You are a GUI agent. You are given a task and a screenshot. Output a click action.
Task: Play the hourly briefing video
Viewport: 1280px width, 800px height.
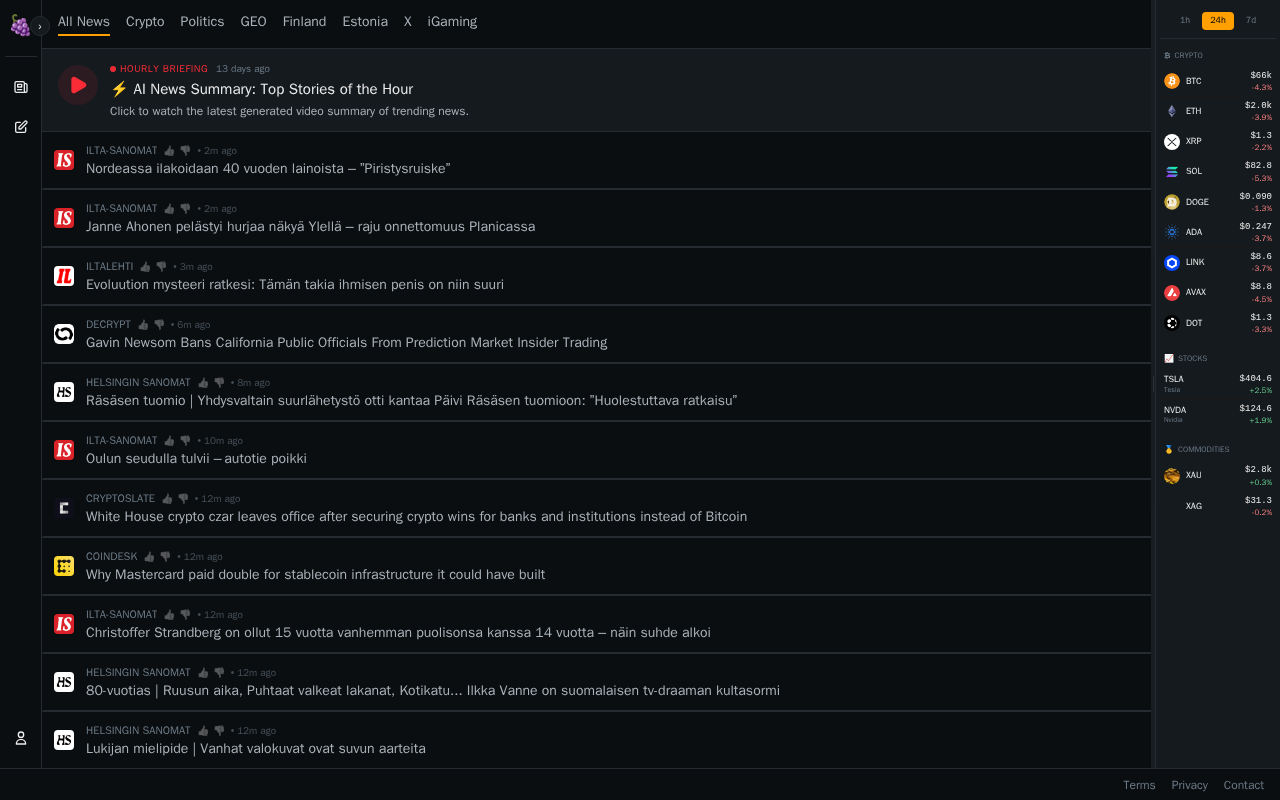tap(77, 86)
